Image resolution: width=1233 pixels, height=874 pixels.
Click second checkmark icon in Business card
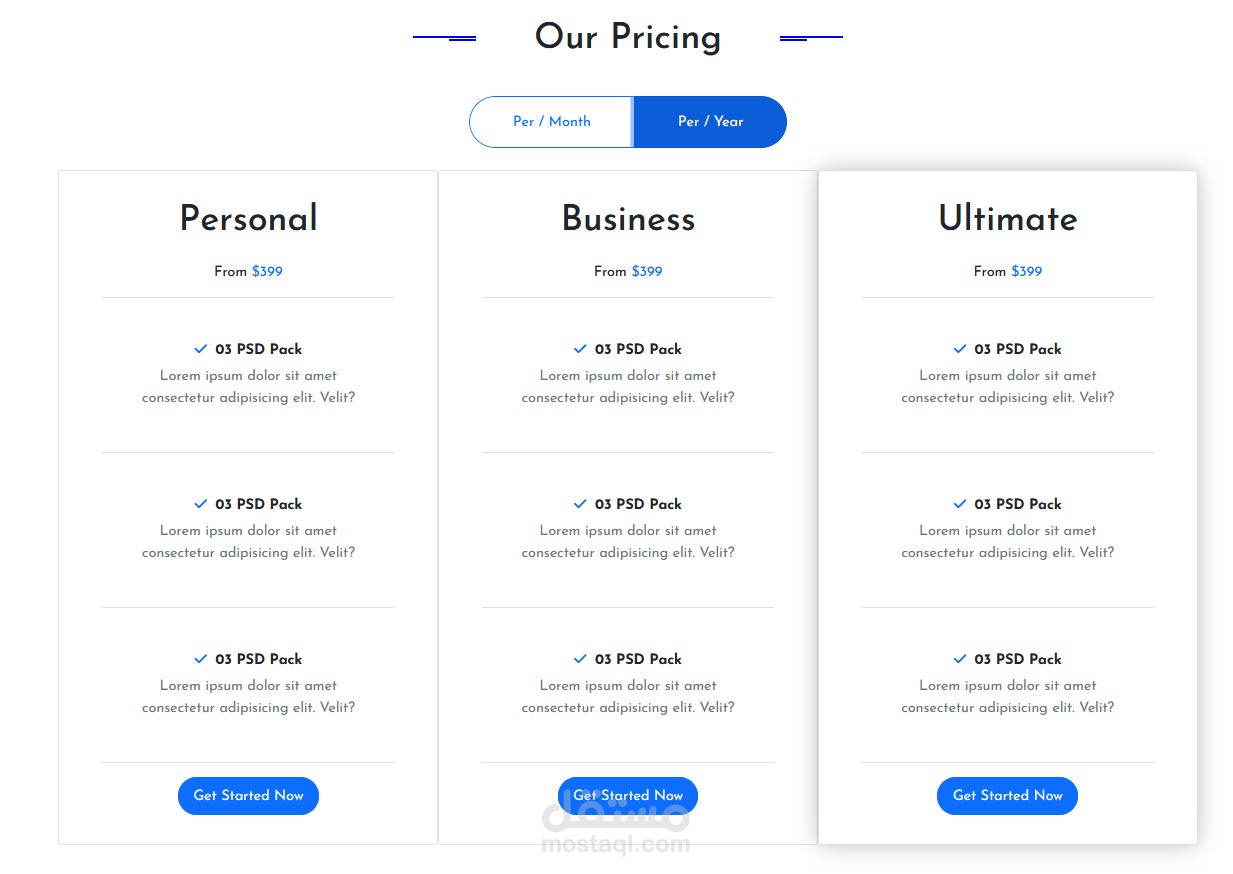click(x=580, y=504)
